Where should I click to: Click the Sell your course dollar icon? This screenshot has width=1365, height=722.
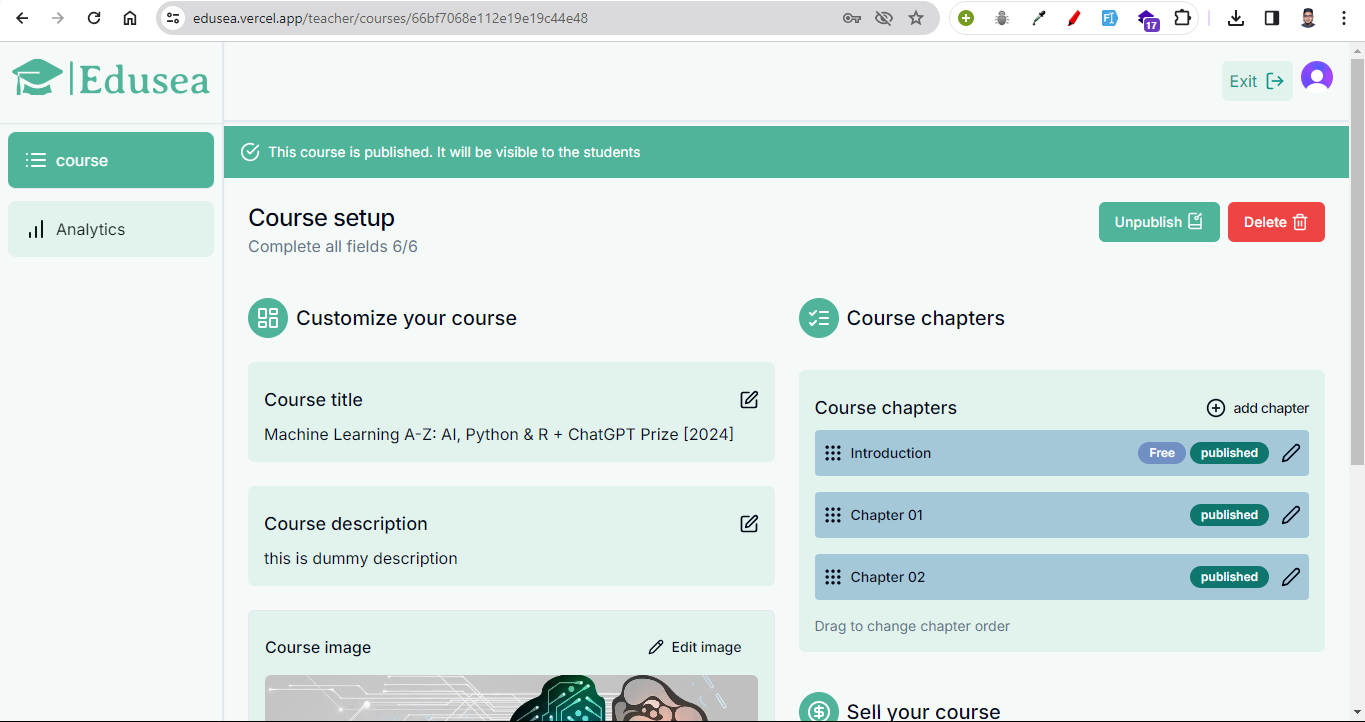pyautogui.click(x=819, y=708)
